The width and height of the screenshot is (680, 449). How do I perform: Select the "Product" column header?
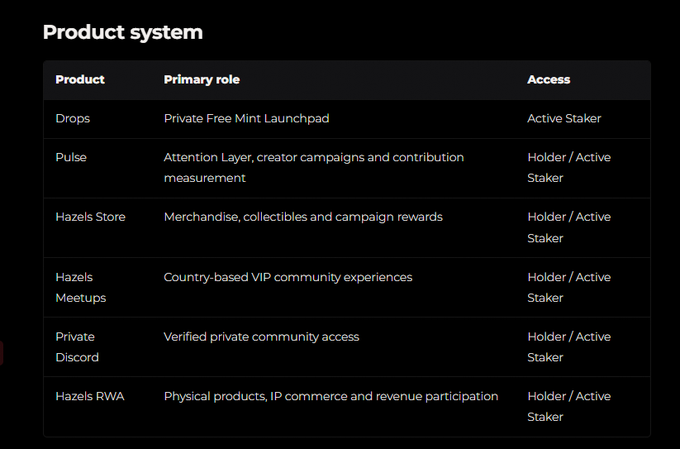(80, 80)
